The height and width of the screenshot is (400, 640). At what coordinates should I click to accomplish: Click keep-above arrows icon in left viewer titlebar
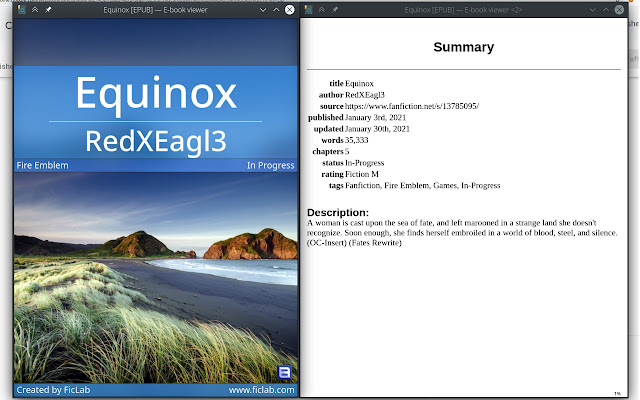35,9
